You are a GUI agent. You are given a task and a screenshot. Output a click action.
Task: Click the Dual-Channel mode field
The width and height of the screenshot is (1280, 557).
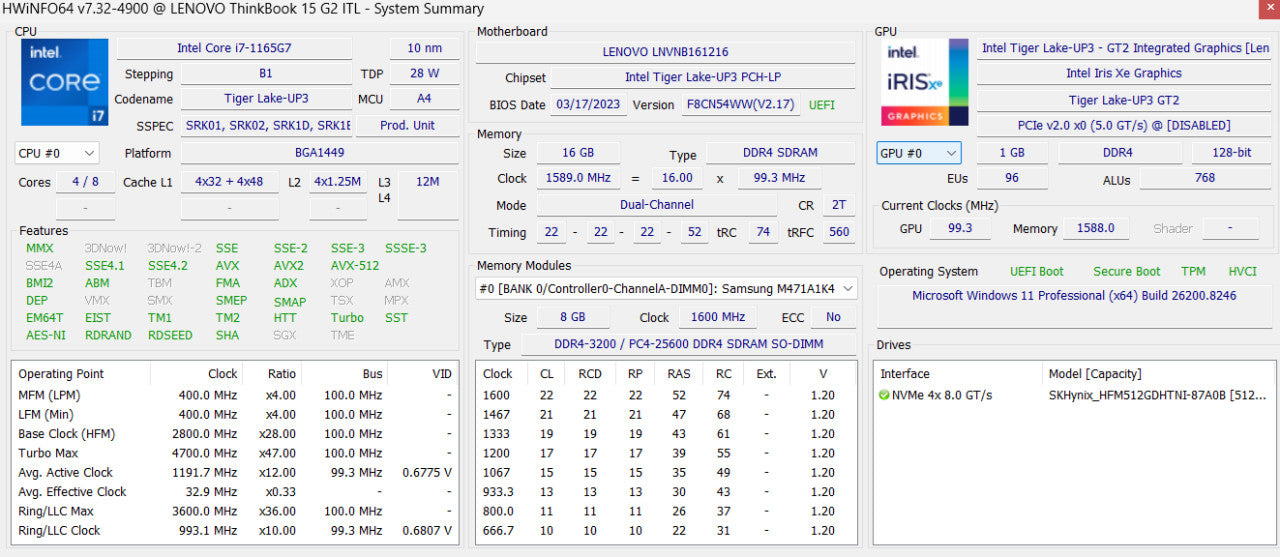656,205
